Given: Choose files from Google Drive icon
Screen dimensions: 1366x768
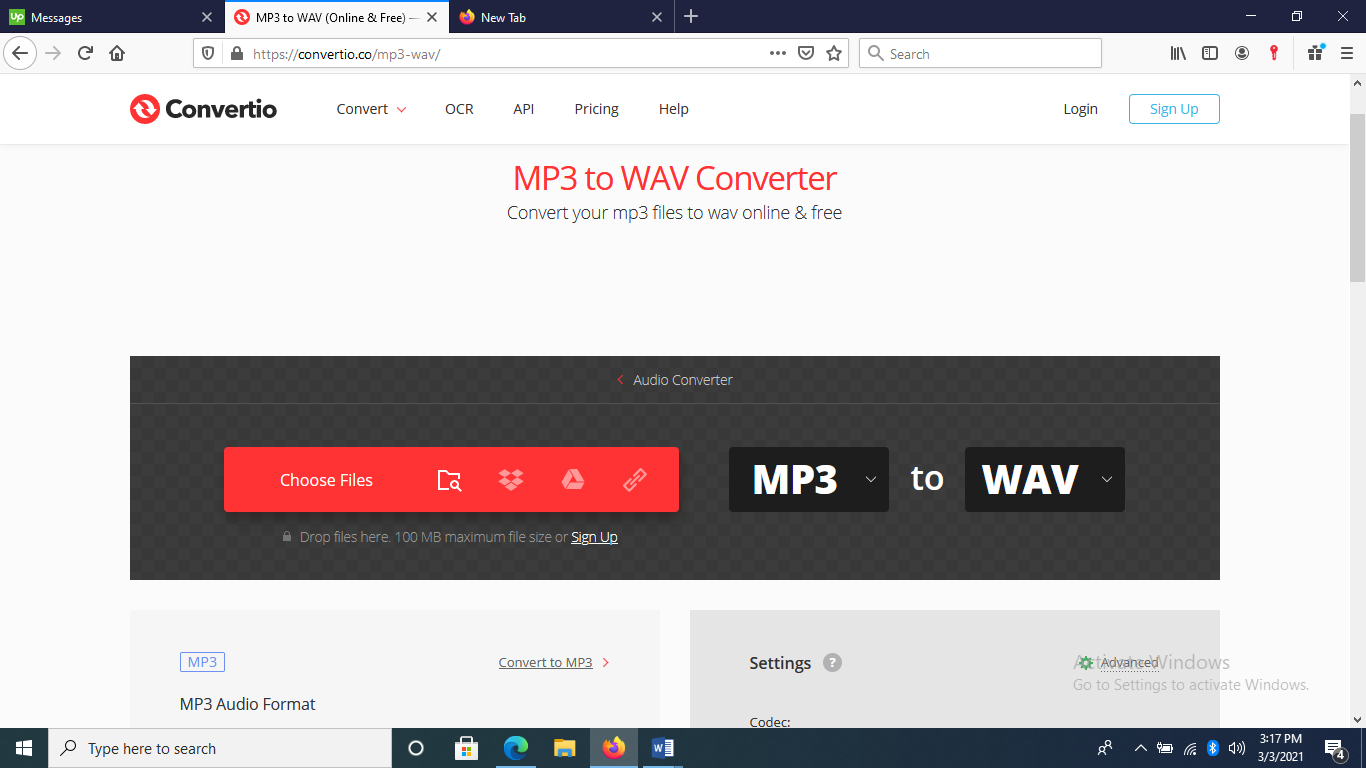Looking at the screenshot, I should point(573,480).
